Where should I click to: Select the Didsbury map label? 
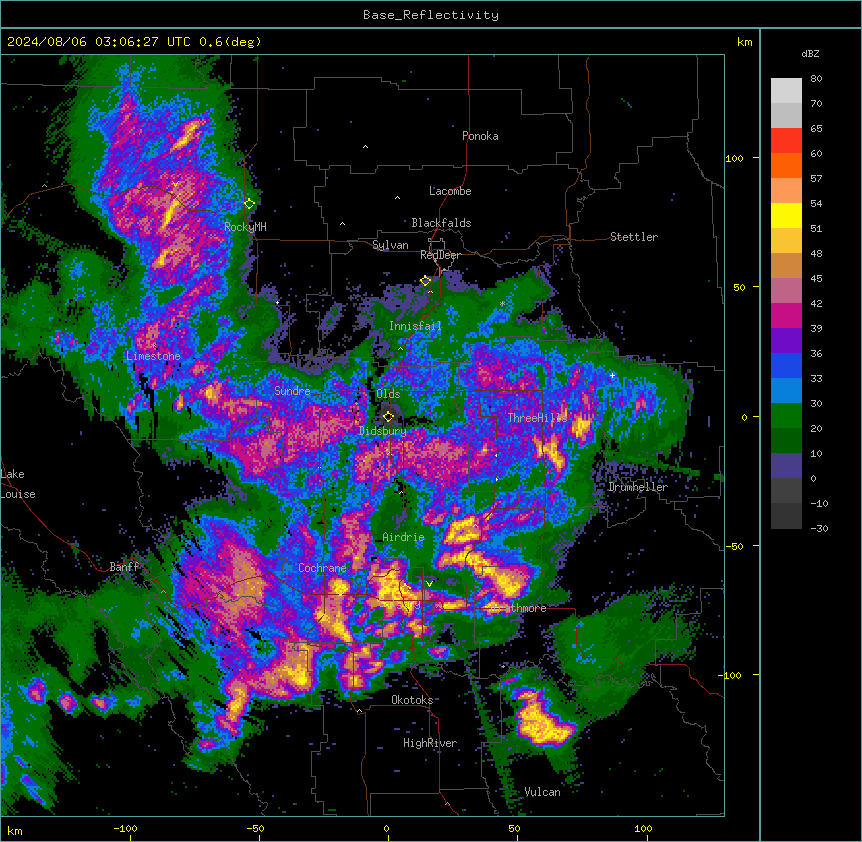[383, 431]
